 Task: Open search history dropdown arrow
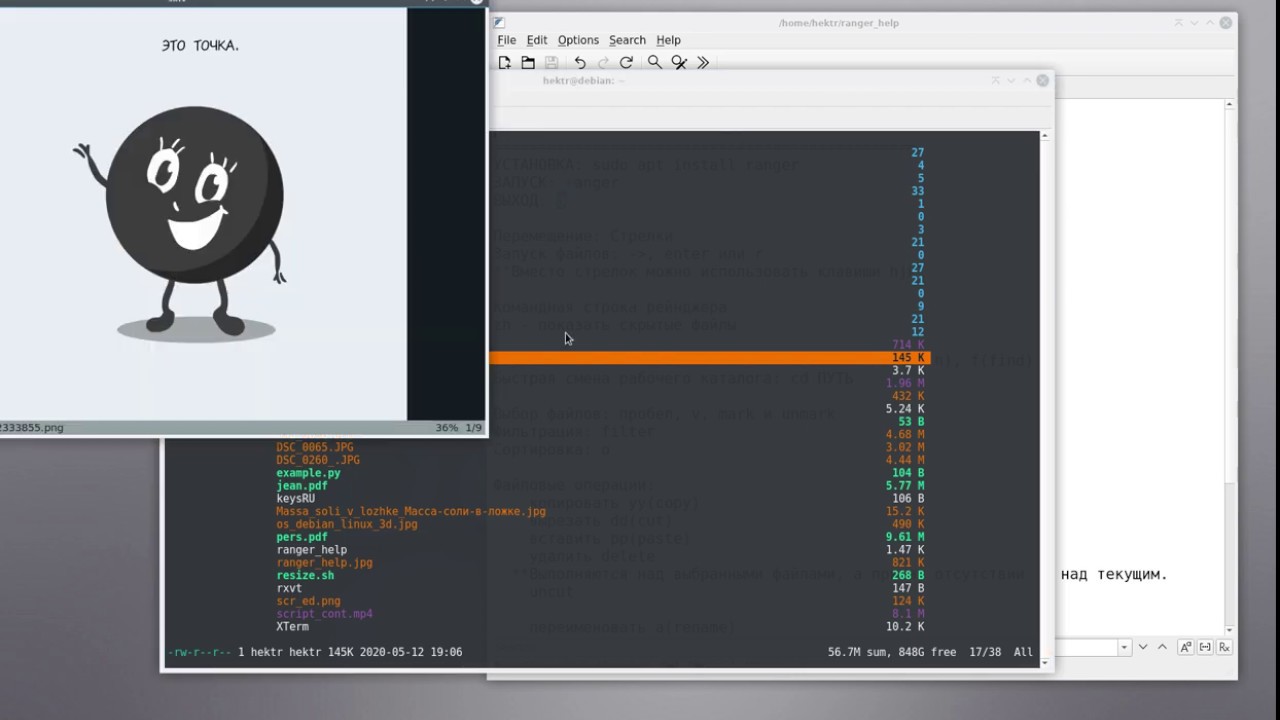click(x=1124, y=647)
